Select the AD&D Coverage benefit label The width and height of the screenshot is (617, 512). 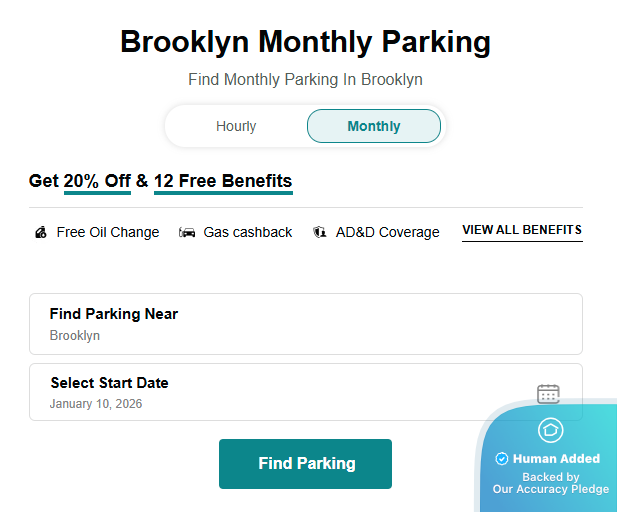pos(387,232)
